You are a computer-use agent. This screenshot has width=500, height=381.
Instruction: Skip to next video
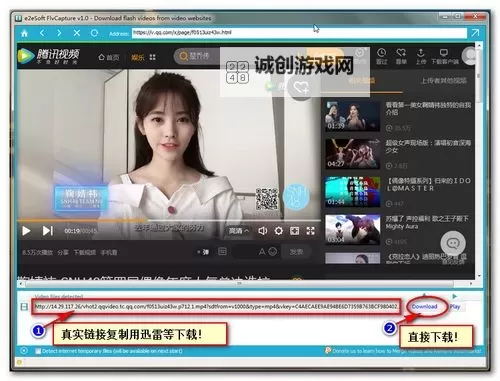click(x=47, y=231)
